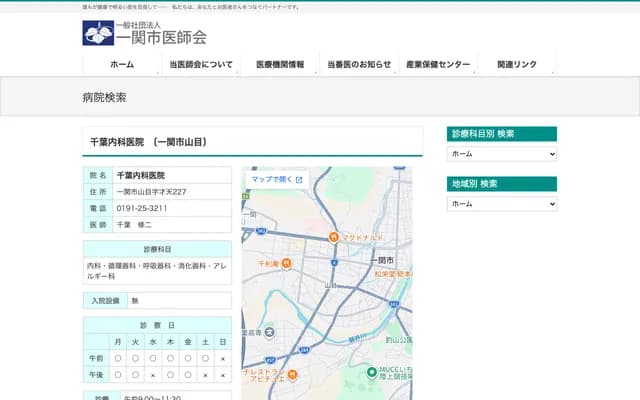Screen dimensions: 640x400
Task: Click the 診療科目 table header
Action: coord(157,249)
